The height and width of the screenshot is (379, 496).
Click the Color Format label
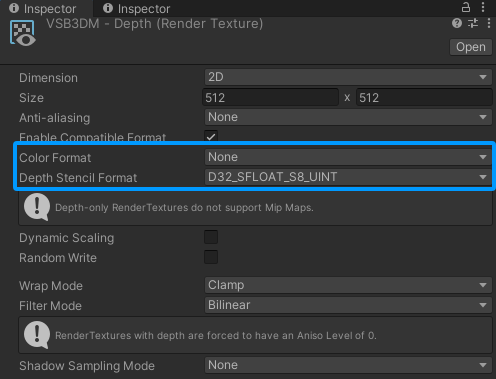tap(55, 158)
